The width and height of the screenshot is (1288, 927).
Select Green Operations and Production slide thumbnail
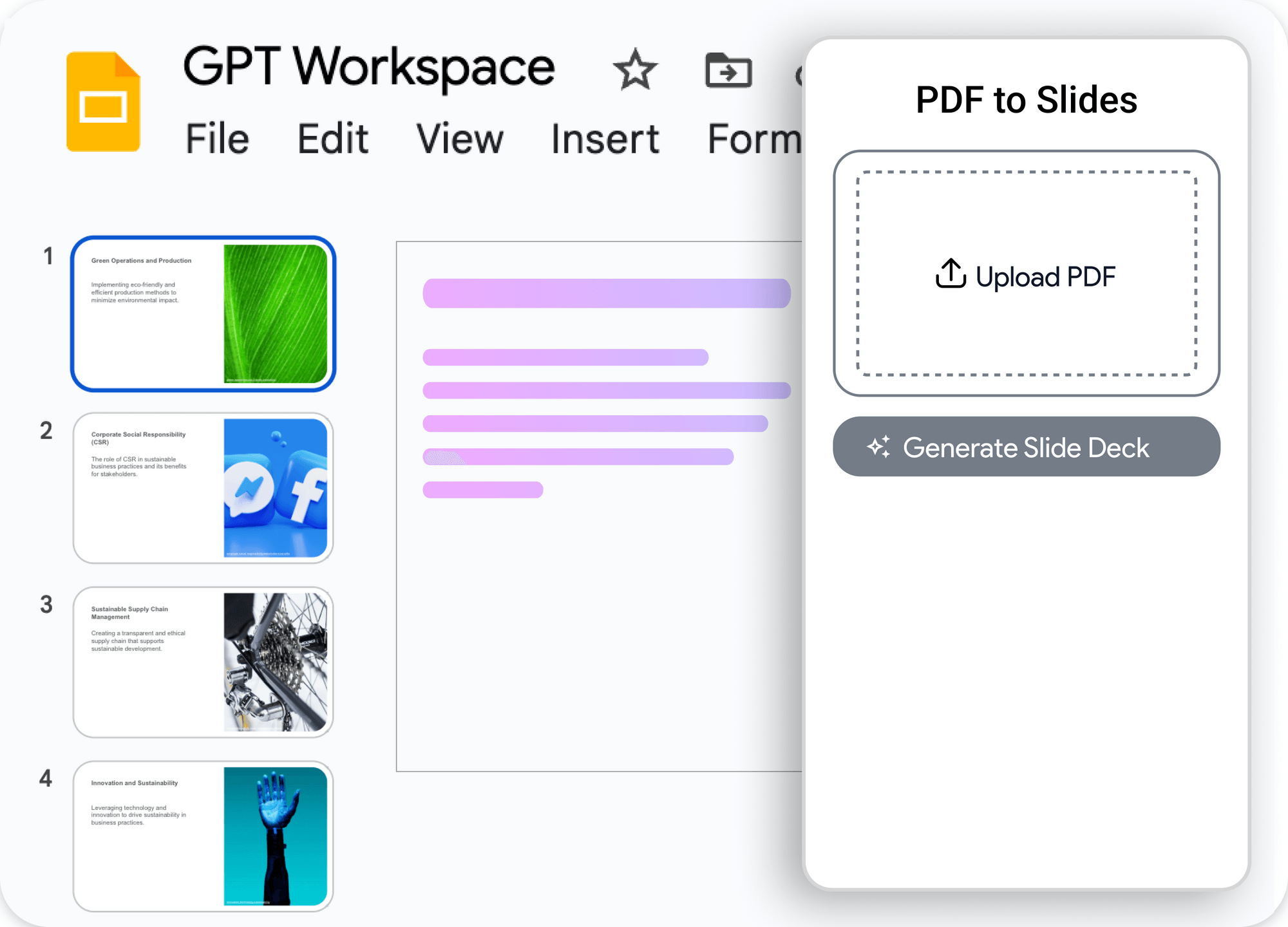(x=204, y=314)
